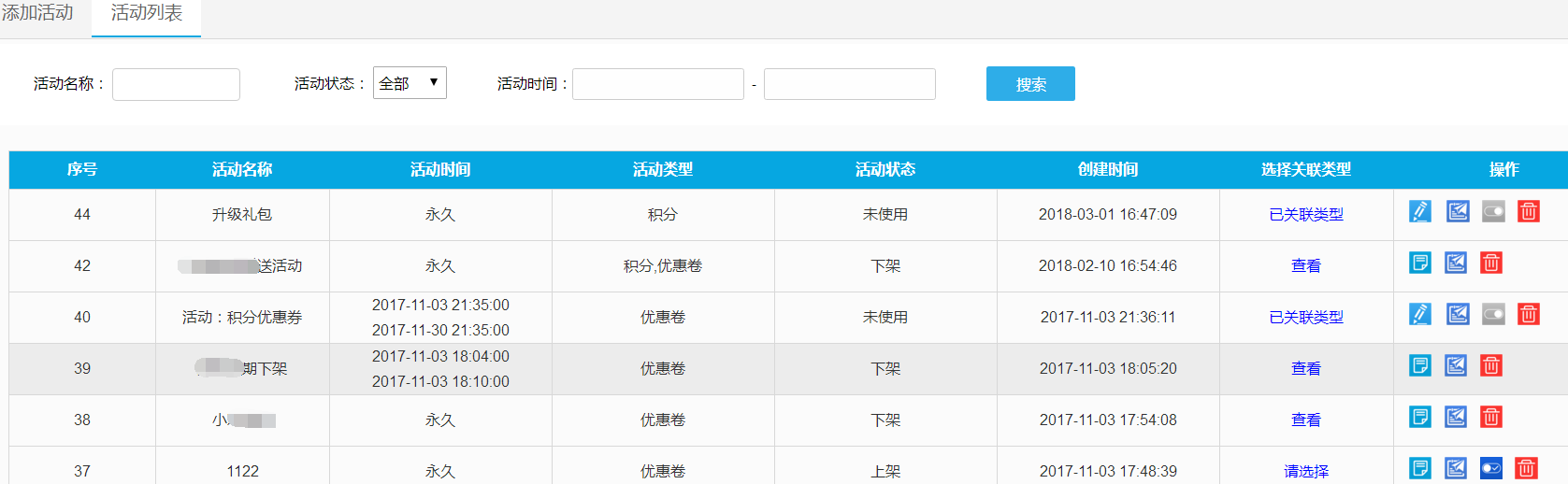1568x484 pixels.
Task: Click the red trash icon for row 39
Action: 1490,366
